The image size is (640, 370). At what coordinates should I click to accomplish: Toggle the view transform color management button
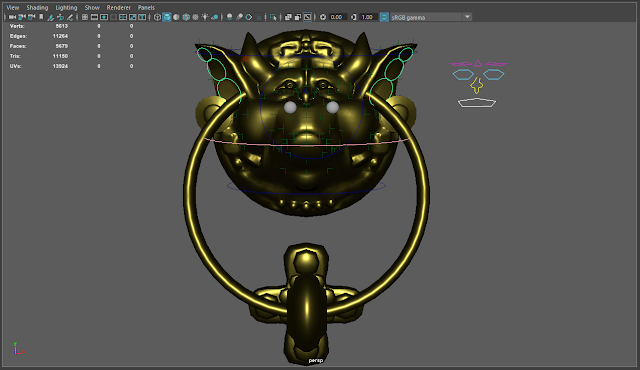tap(384, 17)
